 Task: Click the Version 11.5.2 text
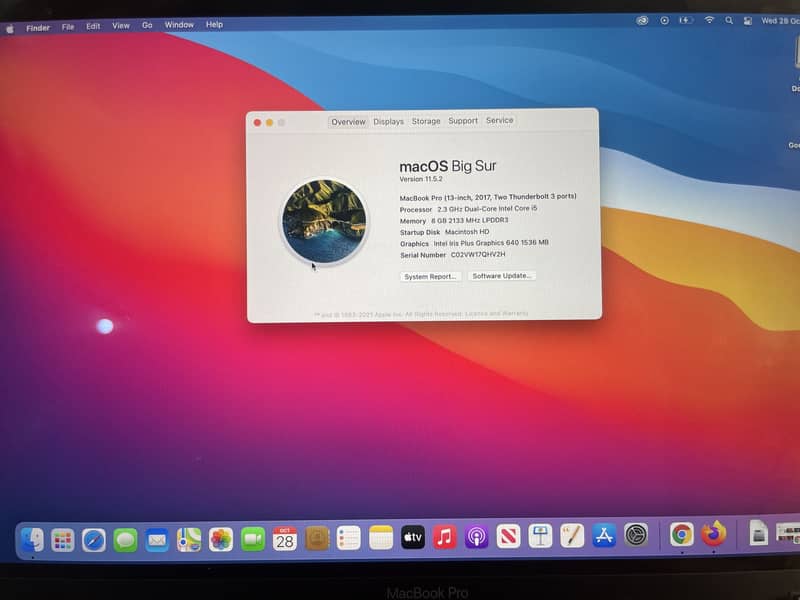[x=421, y=179]
